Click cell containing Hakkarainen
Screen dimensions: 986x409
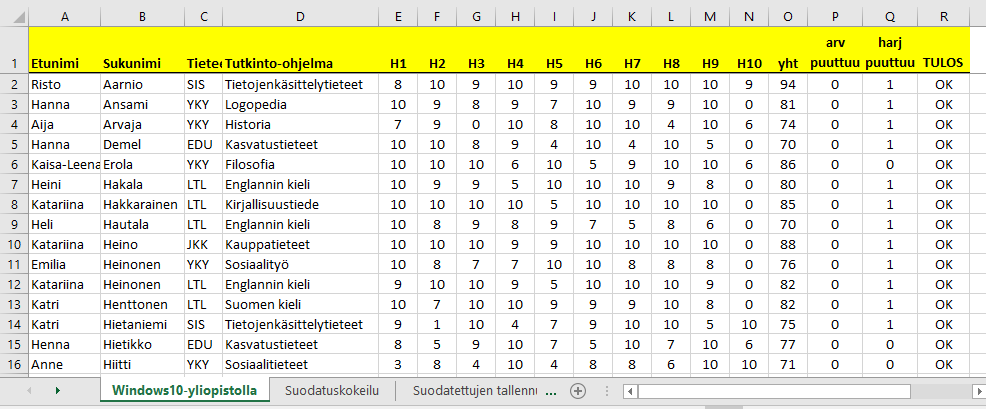(142, 204)
